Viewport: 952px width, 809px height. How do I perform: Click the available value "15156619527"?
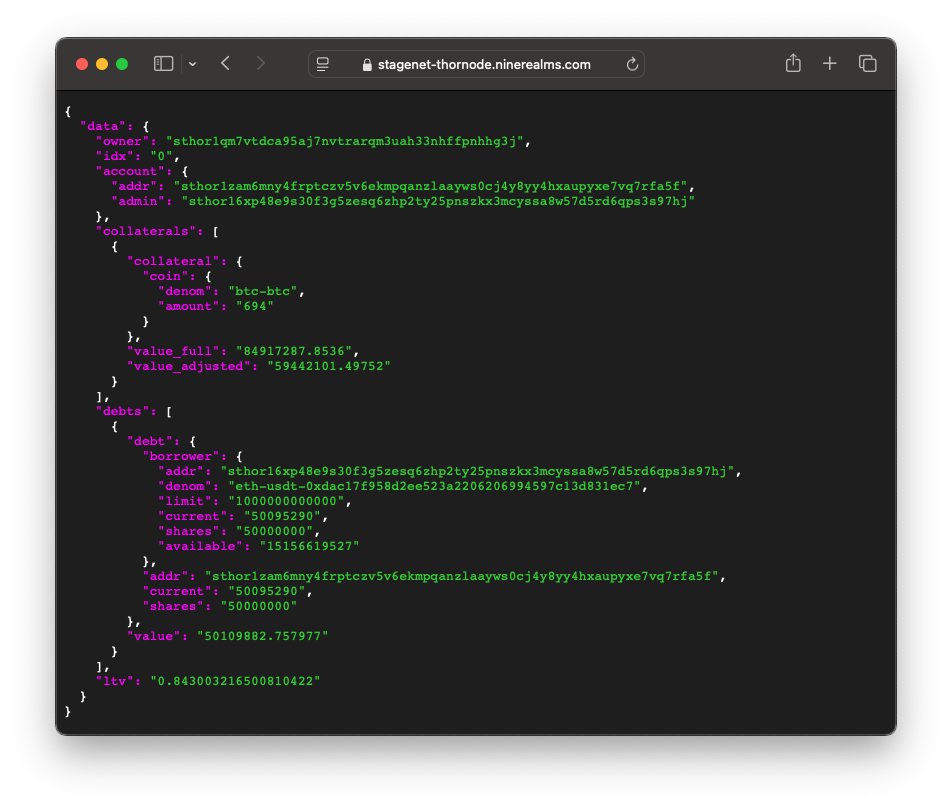pos(309,546)
